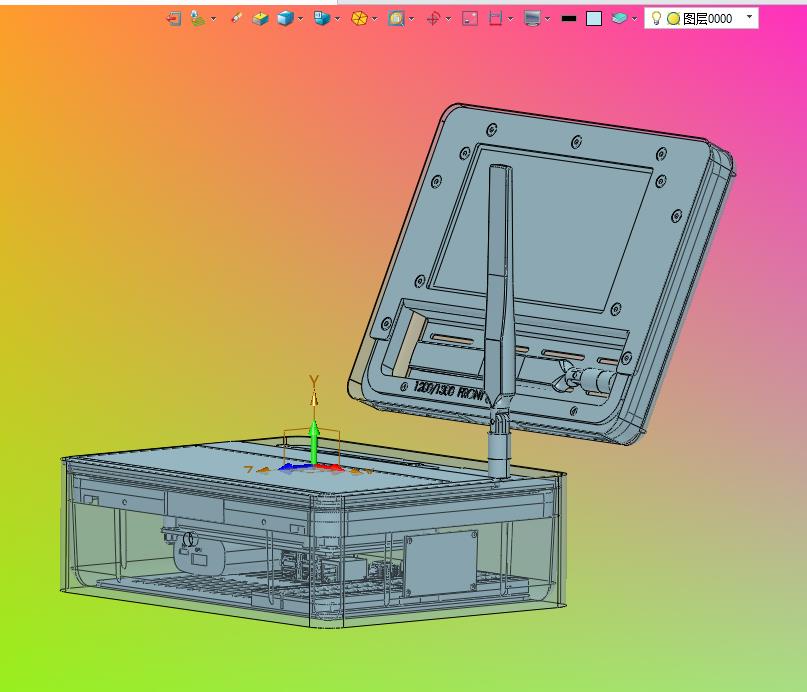Click the teal layer sheets icon

pos(619,19)
